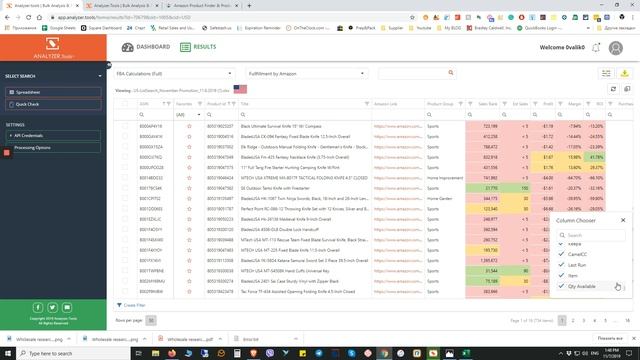Open the rows per page selector
This screenshot has height=360, width=640.
tap(151, 320)
